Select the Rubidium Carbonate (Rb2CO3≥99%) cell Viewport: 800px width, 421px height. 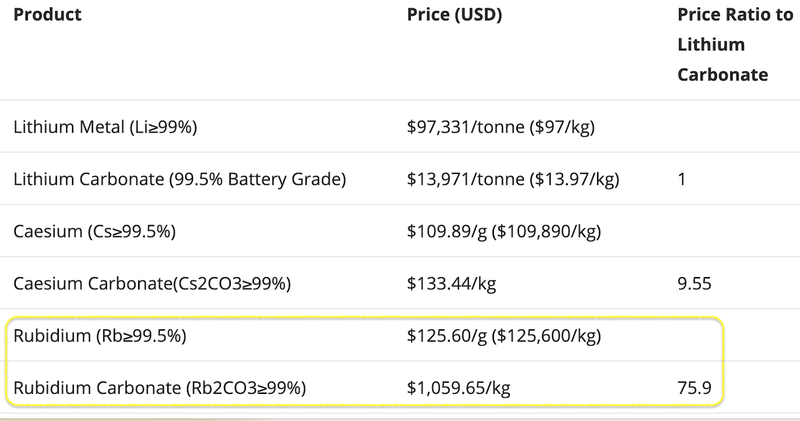tap(160, 388)
